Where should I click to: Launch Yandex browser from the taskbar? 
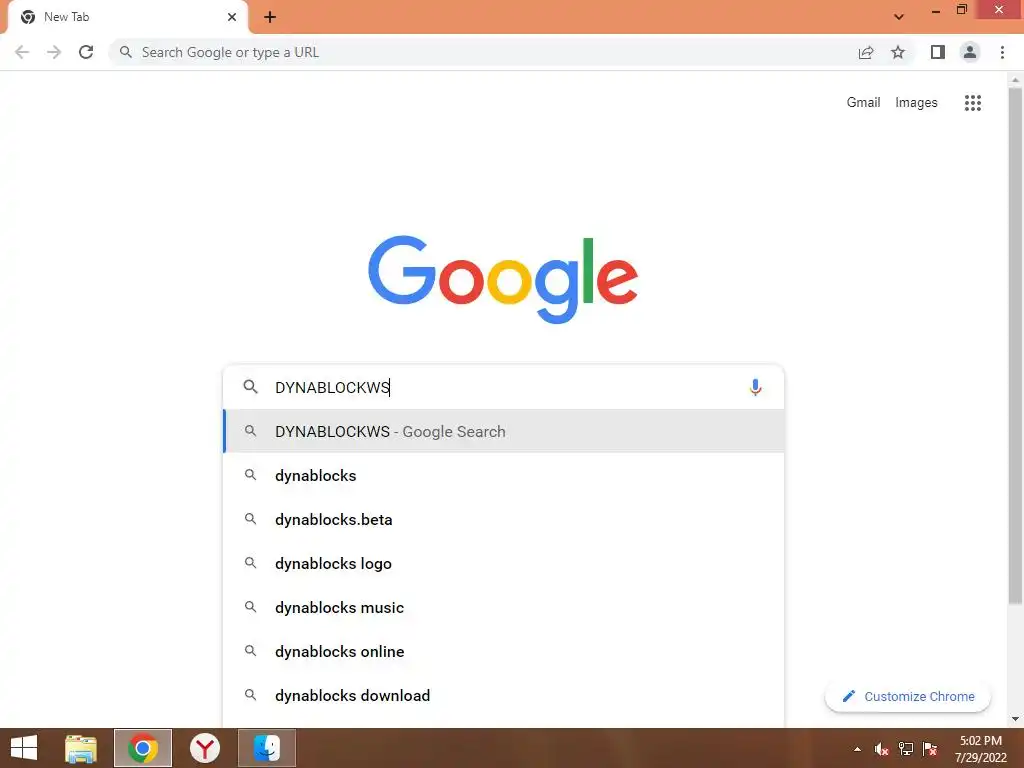coord(205,748)
